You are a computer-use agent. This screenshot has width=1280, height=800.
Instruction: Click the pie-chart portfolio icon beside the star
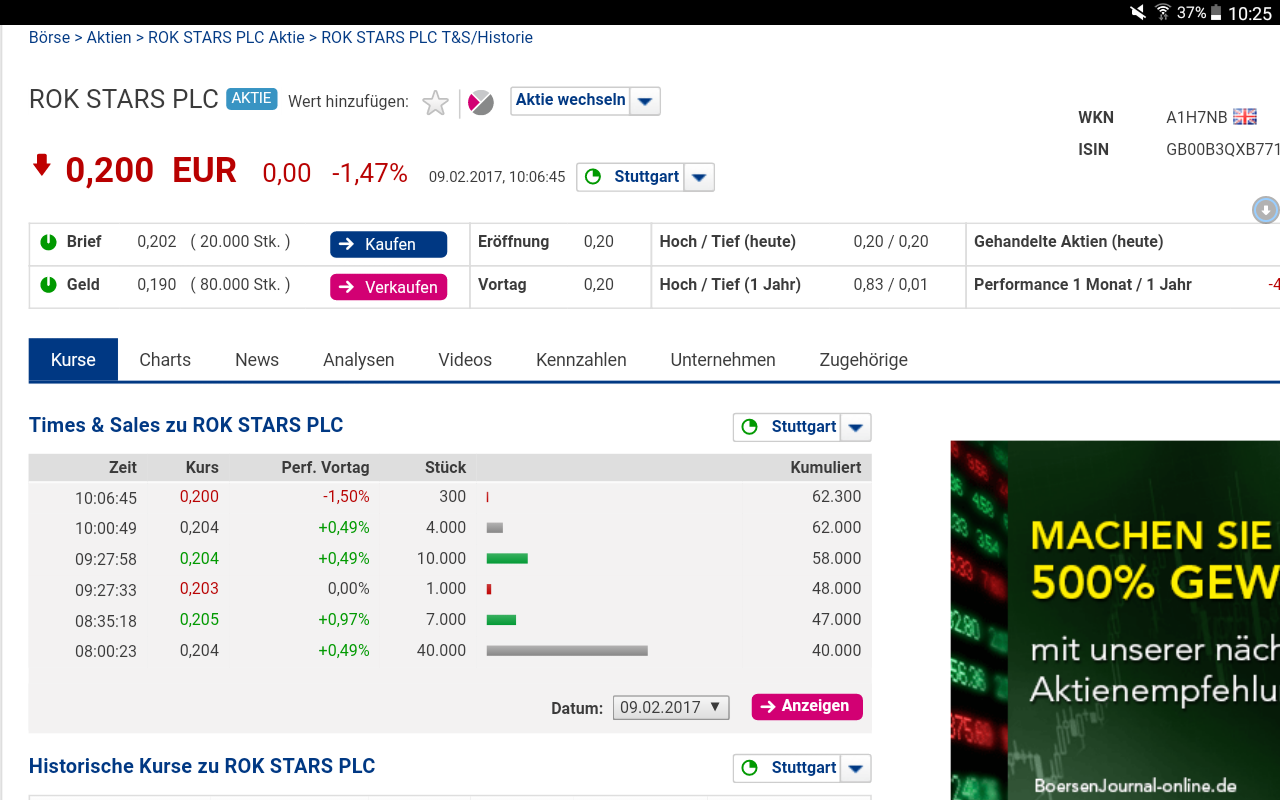tap(481, 102)
